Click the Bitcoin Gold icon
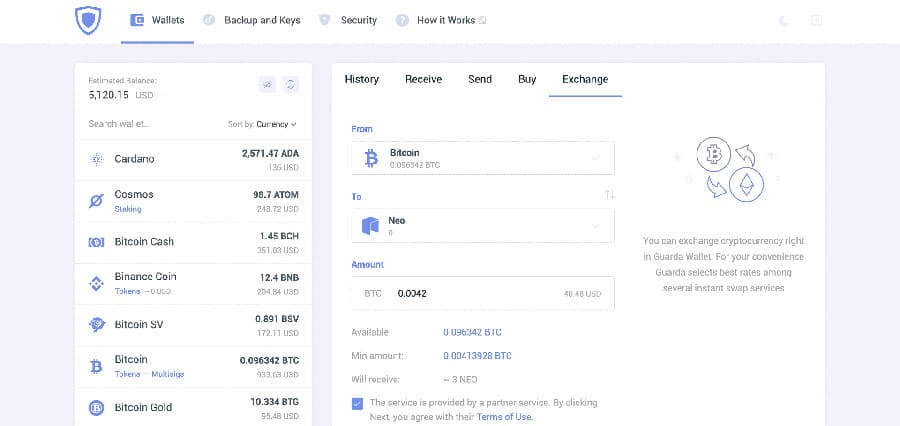The width and height of the screenshot is (900, 426). coord(97,407)
